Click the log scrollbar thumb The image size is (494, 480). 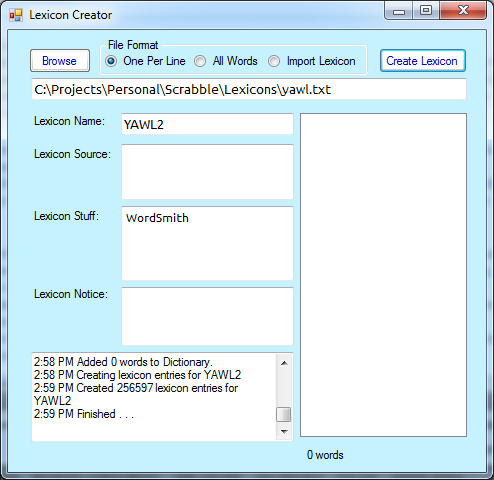coord(284,415)
